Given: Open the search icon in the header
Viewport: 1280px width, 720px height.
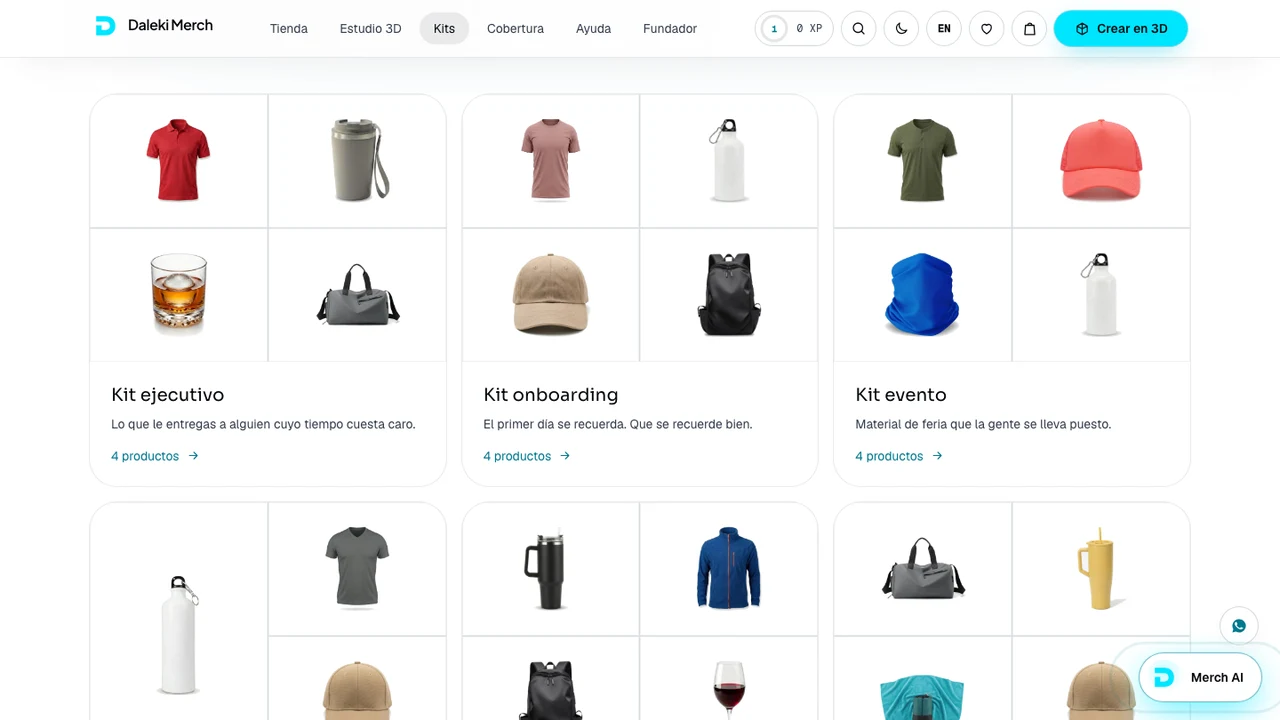Looking at the screenshot, I should click(858, 29).
